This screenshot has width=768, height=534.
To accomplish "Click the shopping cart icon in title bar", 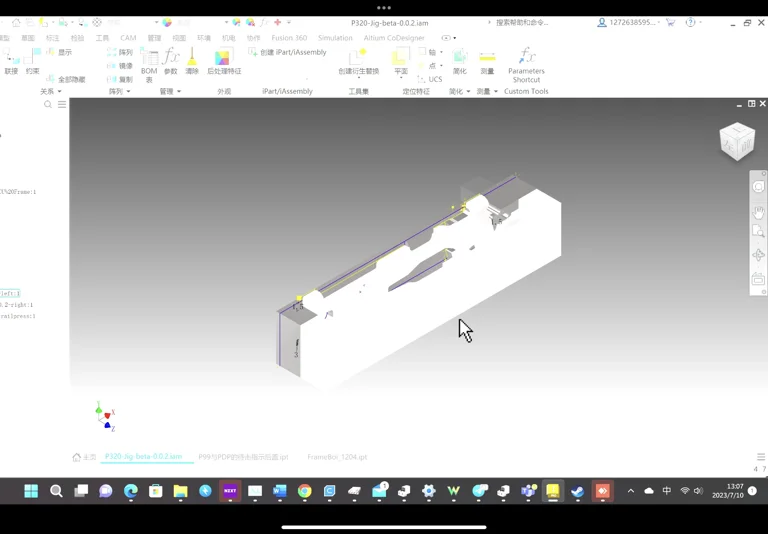I will click(x=670, y=23).
